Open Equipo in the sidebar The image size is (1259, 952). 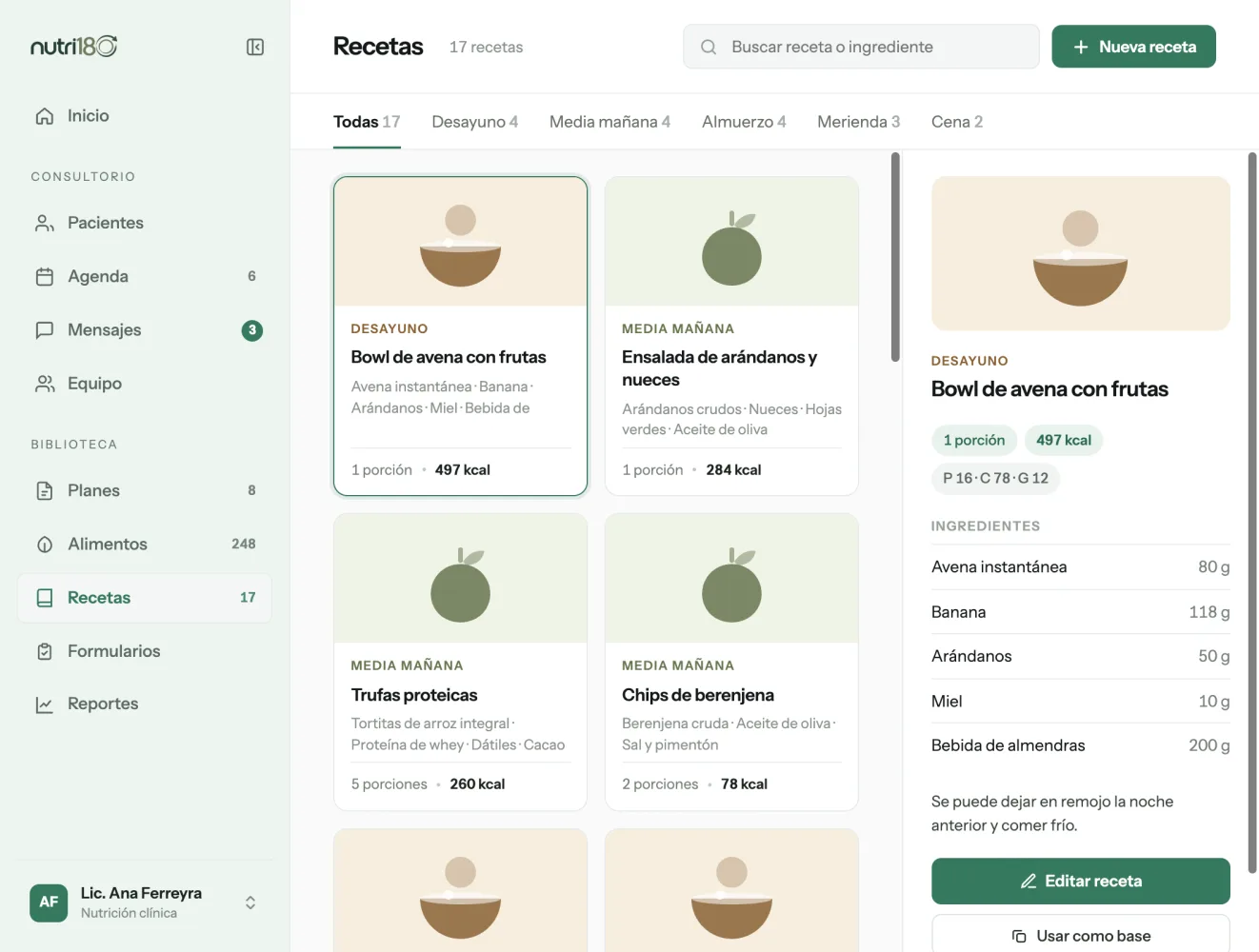click(145, 384)
